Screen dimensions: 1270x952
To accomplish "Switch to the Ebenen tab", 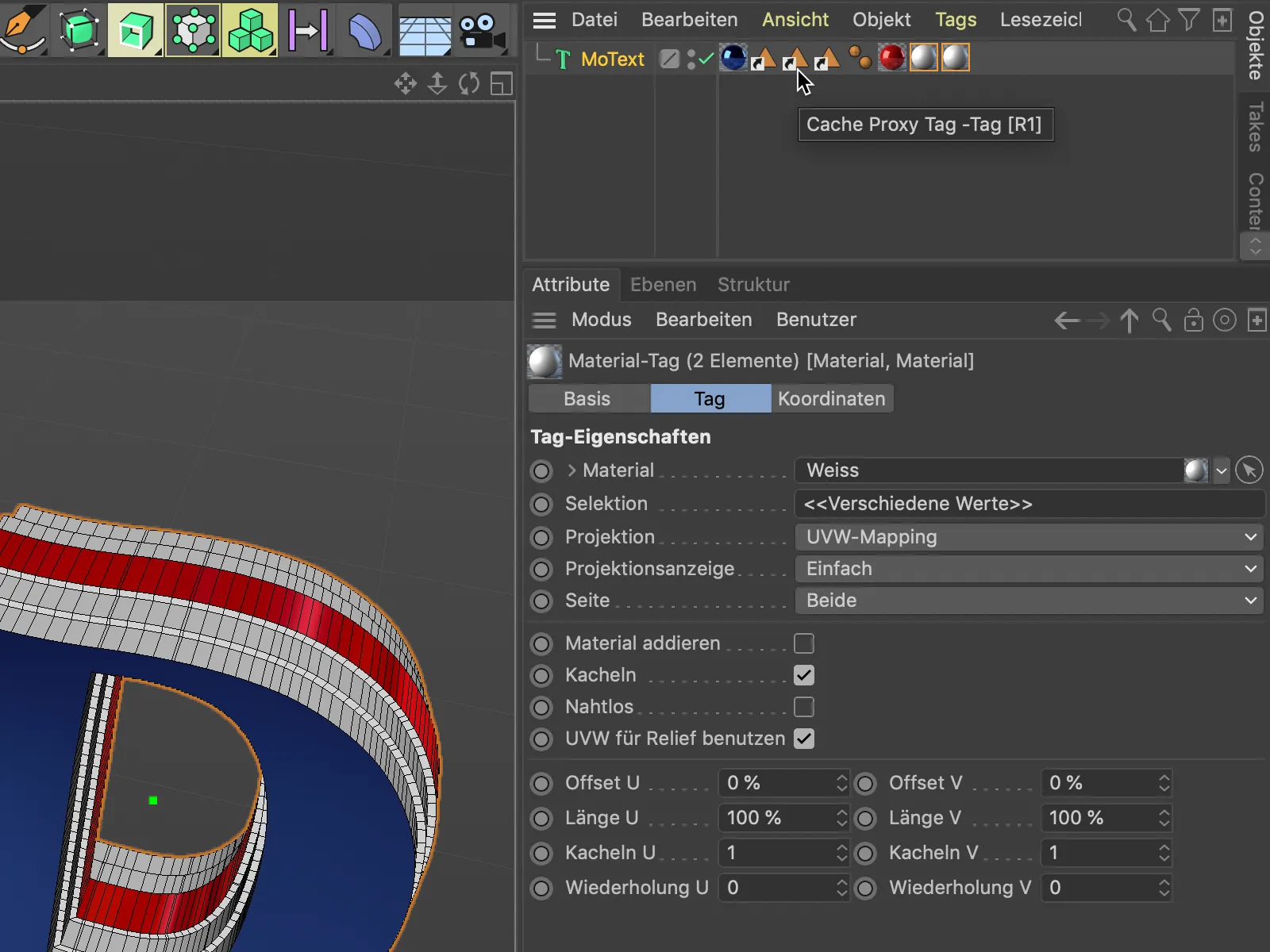I will pos(663,285).
